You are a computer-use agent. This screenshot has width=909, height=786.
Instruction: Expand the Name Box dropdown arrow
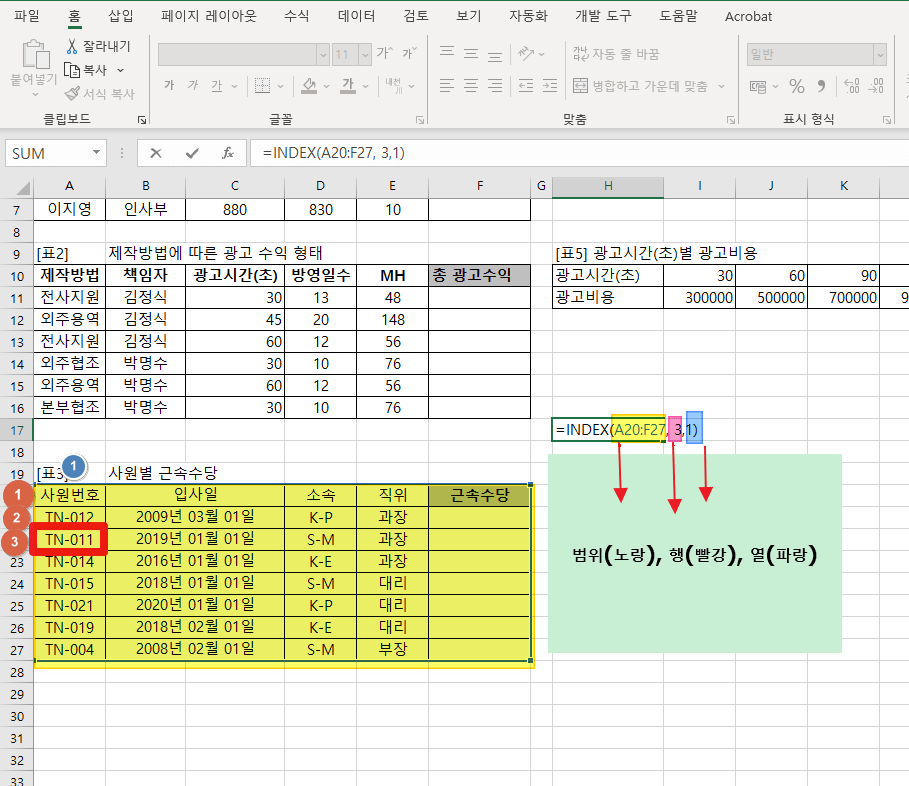click(x=96, y=152)
